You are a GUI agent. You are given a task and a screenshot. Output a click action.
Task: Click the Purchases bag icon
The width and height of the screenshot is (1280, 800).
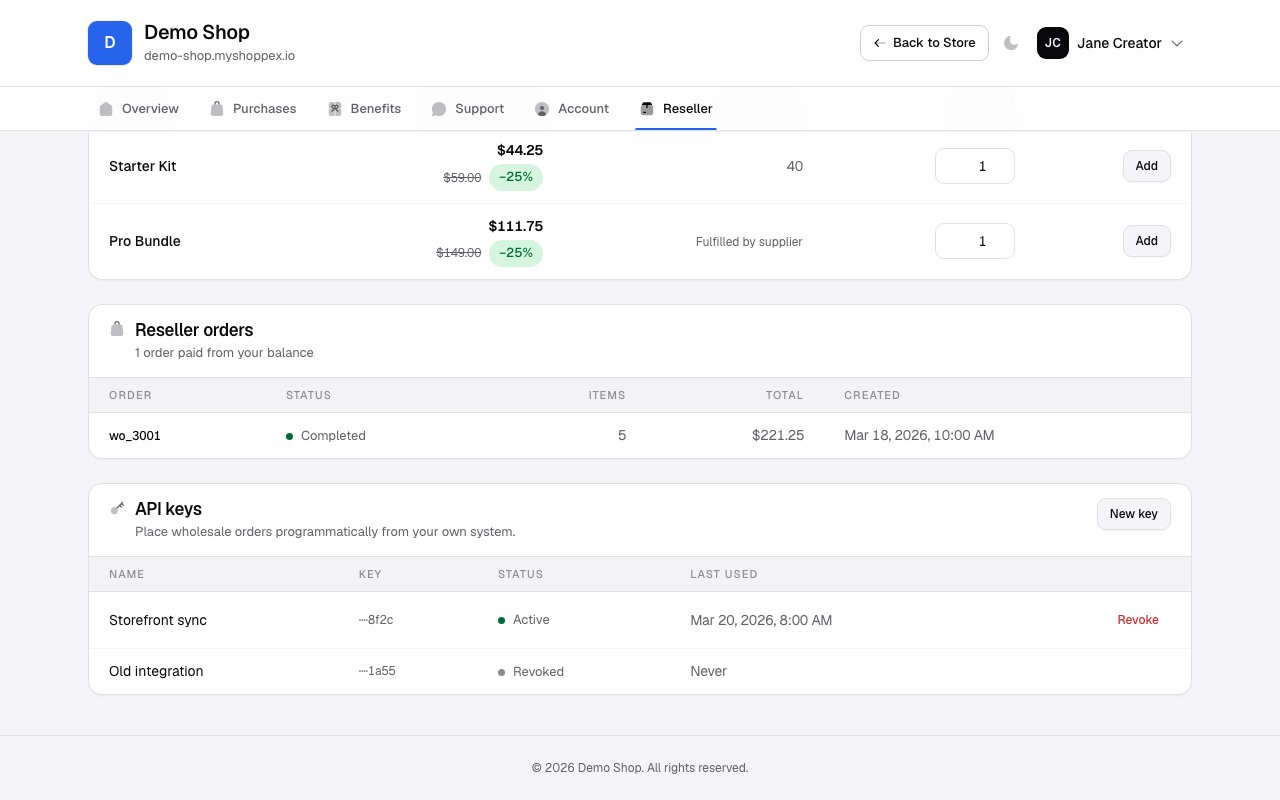pyautogui.click(x=217, y=109)
